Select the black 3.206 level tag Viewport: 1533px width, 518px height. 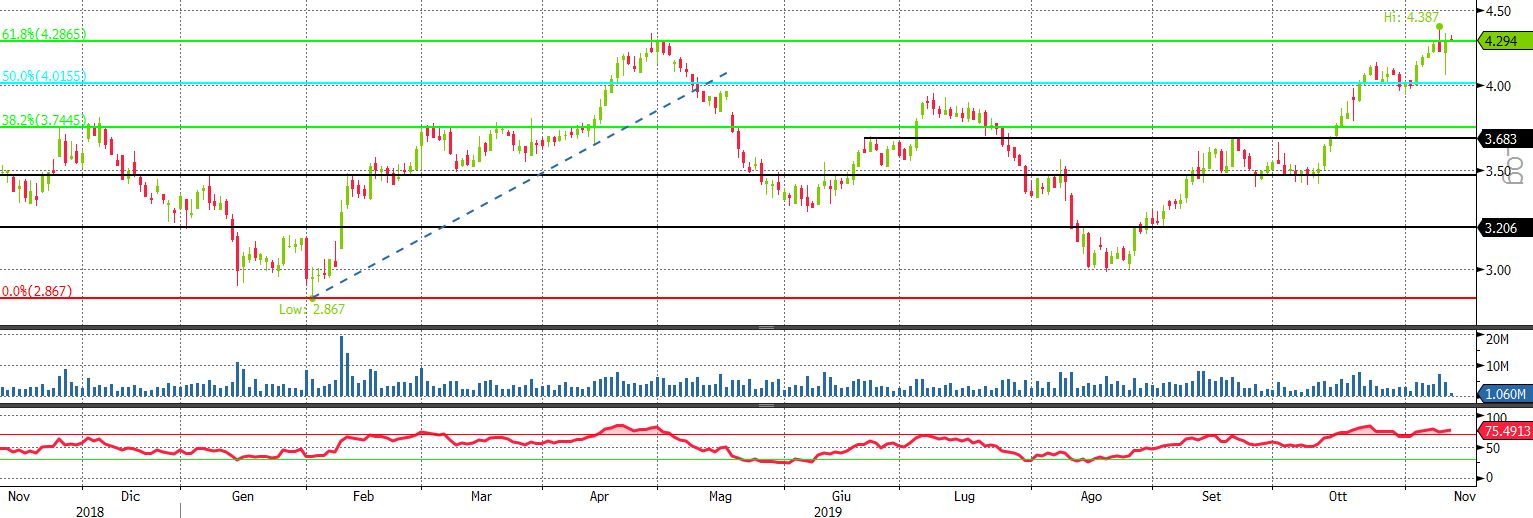click(x=1503, y=228)
